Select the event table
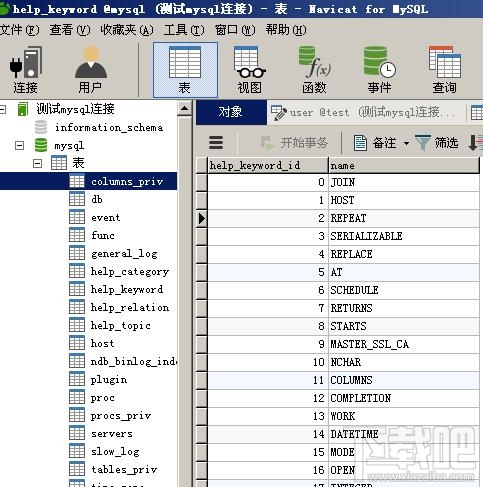 pos(106,218)
